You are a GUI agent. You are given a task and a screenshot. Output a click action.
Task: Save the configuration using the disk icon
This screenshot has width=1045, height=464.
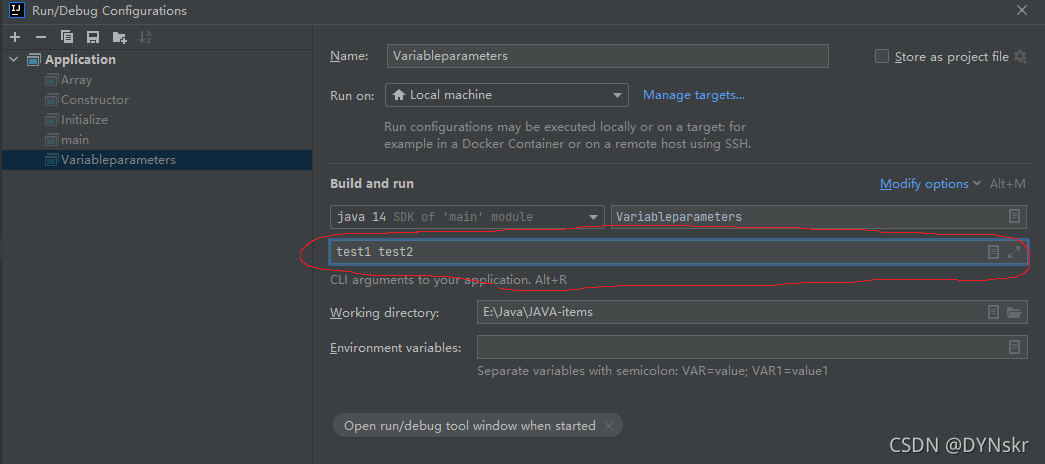tap(93, 37)
